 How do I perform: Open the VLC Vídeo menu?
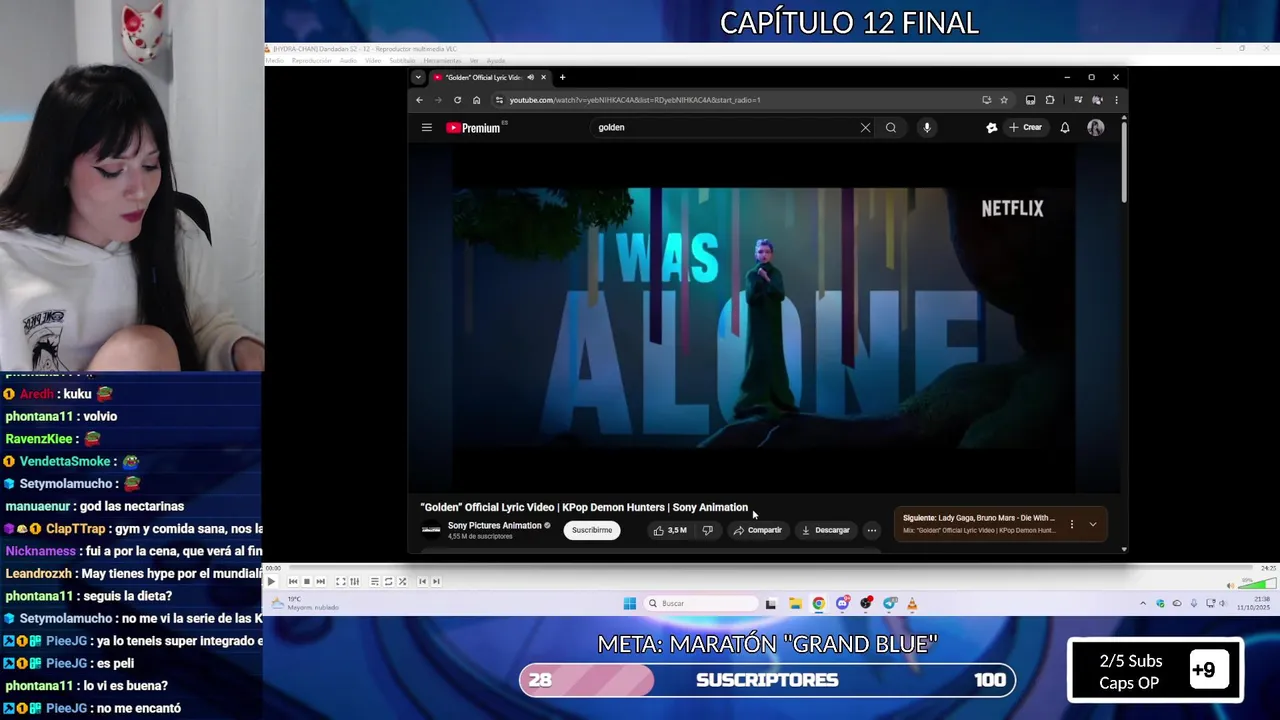(373, 61)
